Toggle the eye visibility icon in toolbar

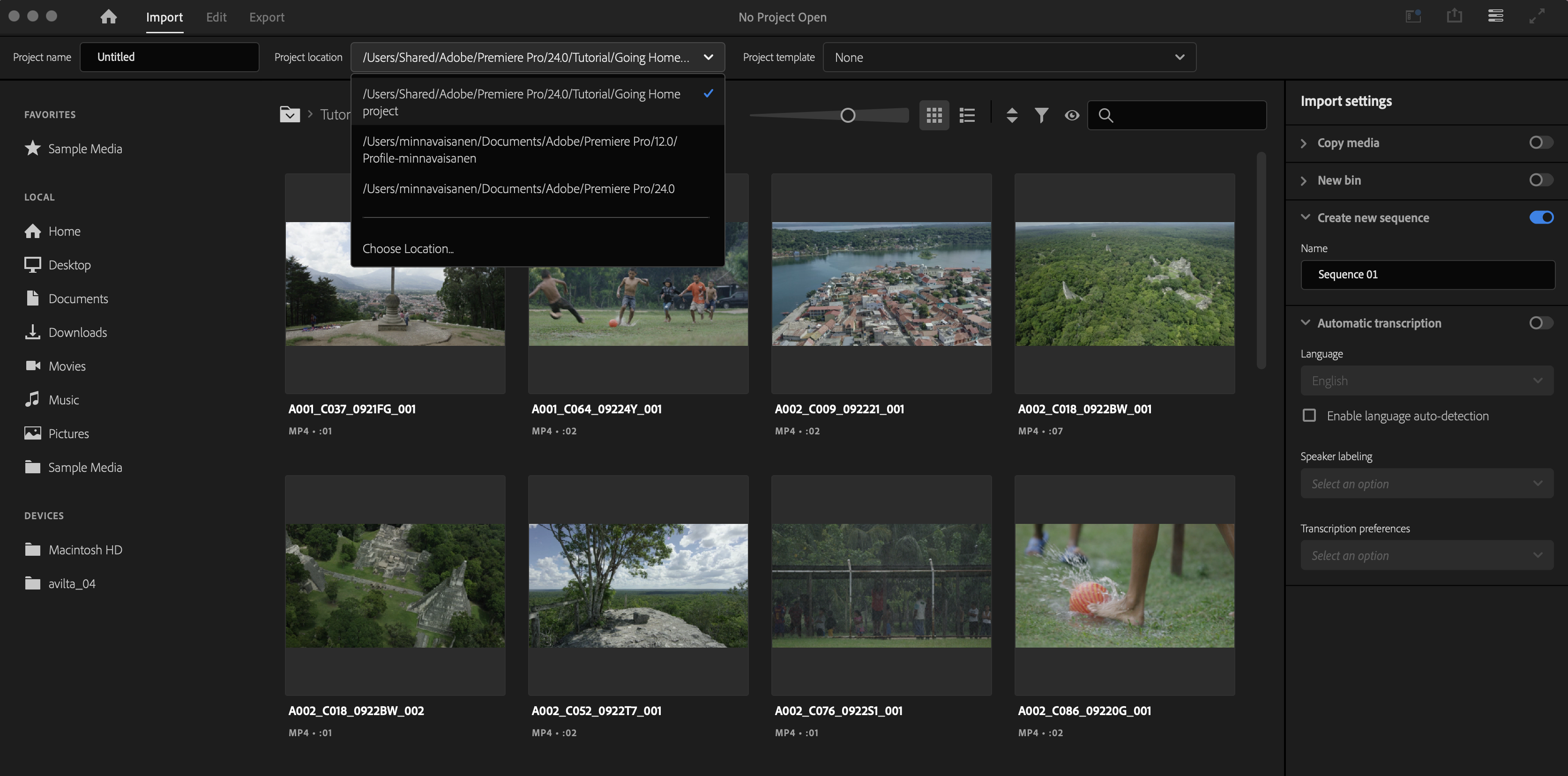[1072, 115]
